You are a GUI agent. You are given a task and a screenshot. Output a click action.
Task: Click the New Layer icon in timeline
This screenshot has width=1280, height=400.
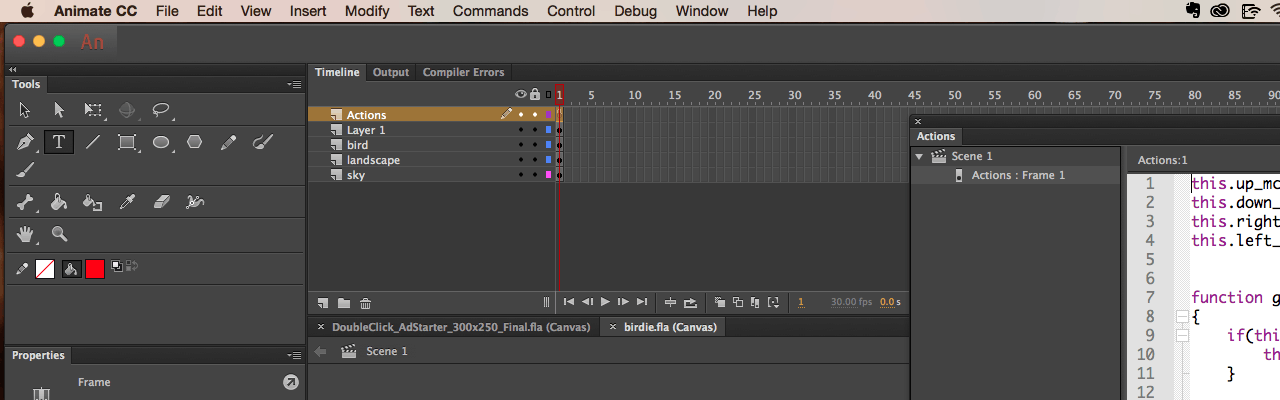tap(323, 303)
